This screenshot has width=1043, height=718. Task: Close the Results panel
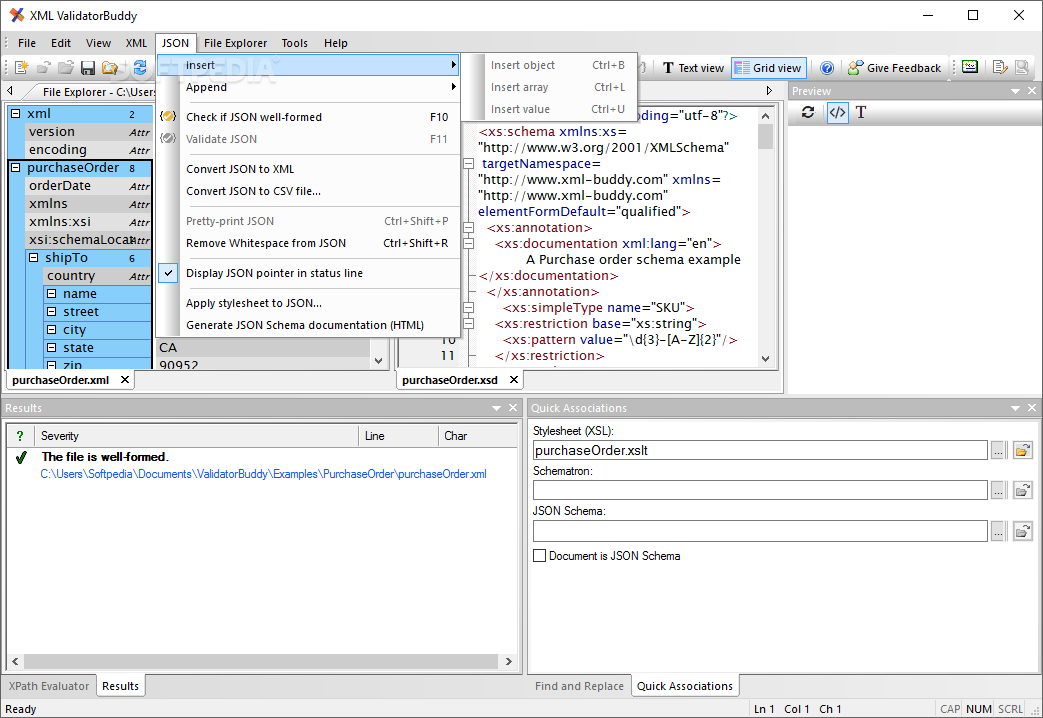tap(513, 407)
